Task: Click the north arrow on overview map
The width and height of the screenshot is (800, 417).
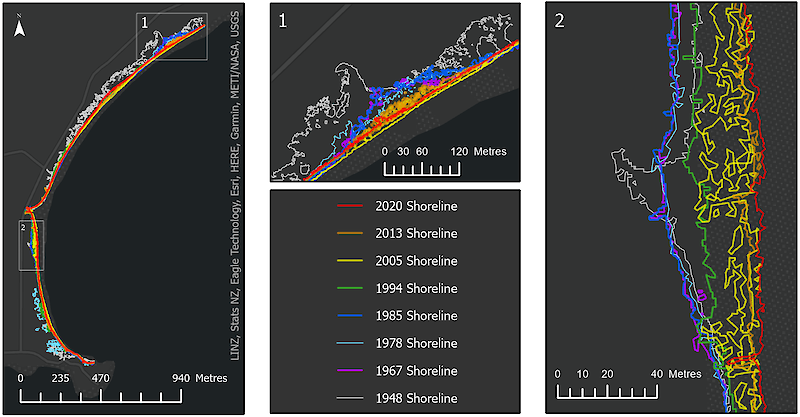Action: [x=19, y=27]
